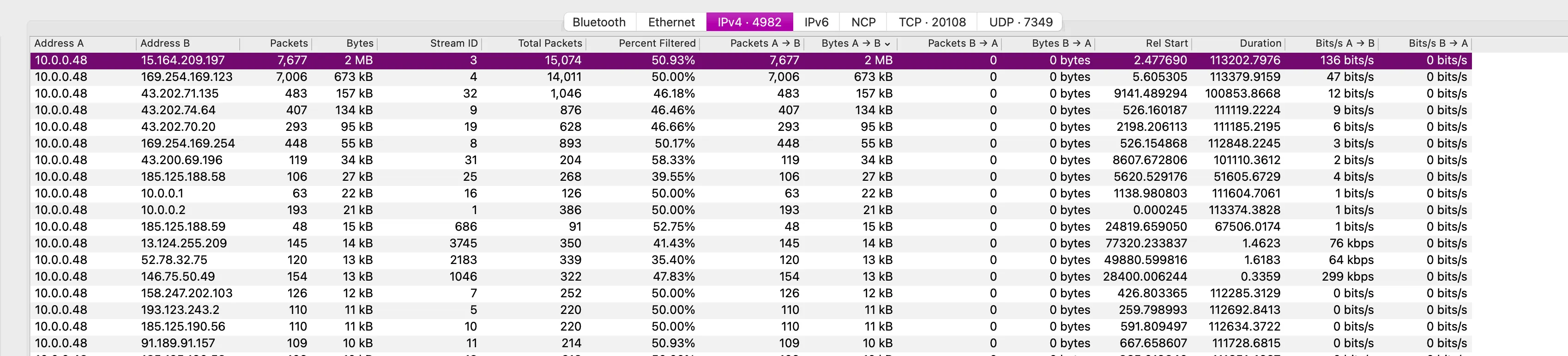This screenshot has height=356, width=1568.
Task: Sort by Rel Start column header
Action: (1166, 43)
